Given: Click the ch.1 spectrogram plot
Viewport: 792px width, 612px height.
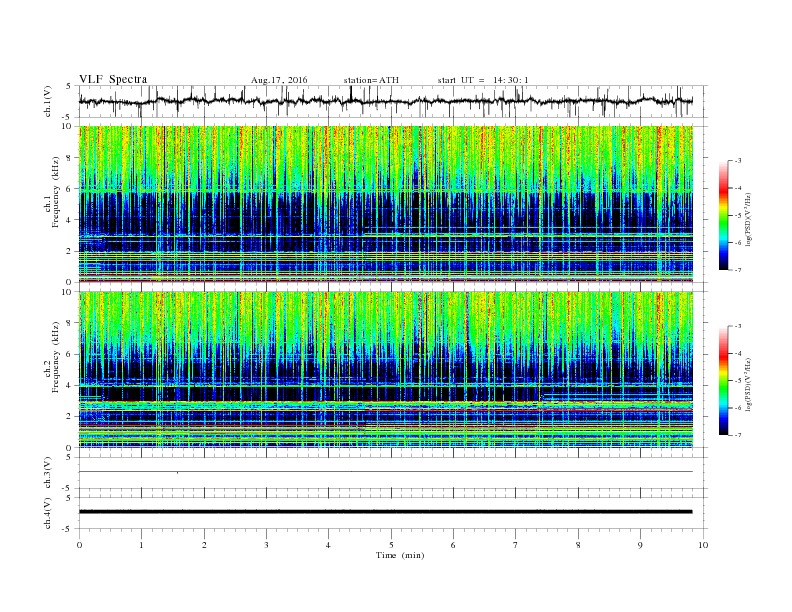Looking at the screenshot, I should pos(386,204).
